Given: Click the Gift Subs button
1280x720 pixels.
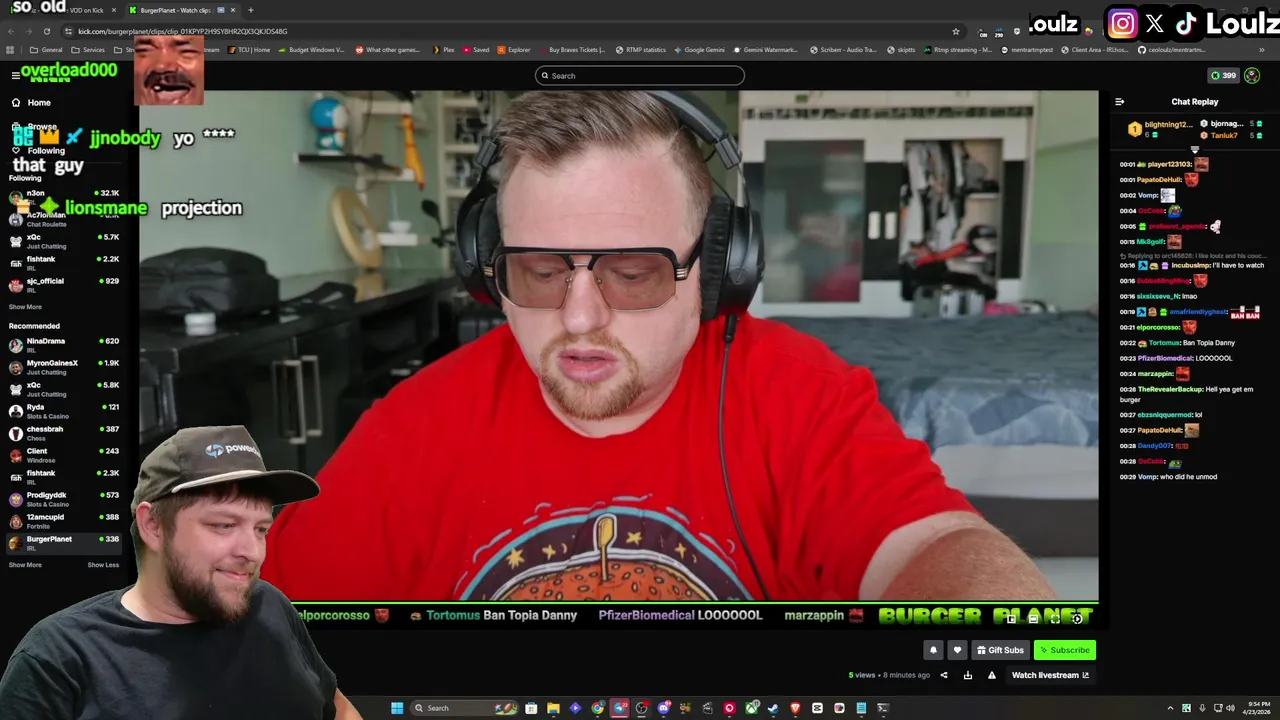Looking at the screenshot, I should point(1000,650).
